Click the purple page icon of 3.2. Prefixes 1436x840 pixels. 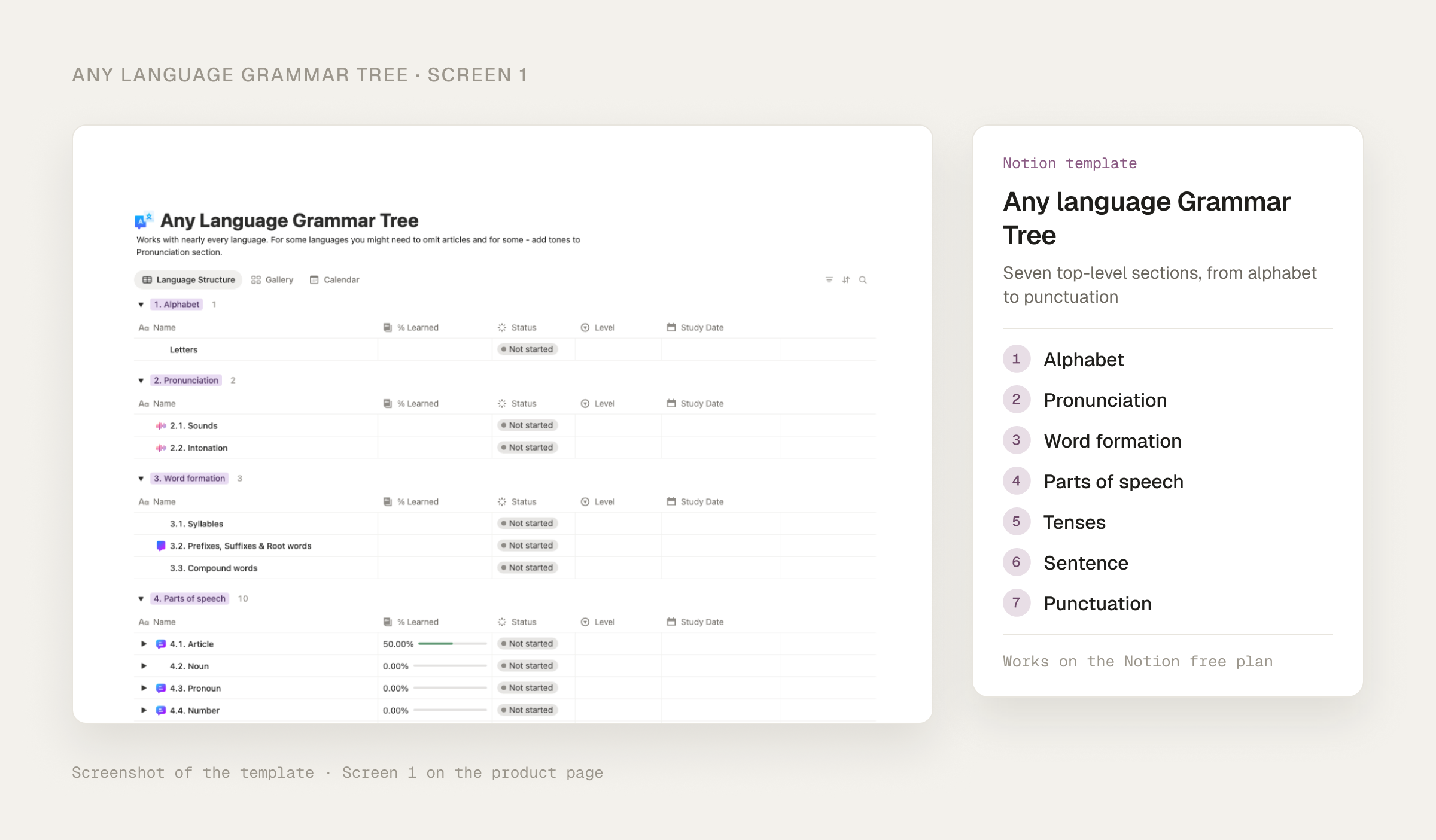pyautogui.click(x=161, y=546)
